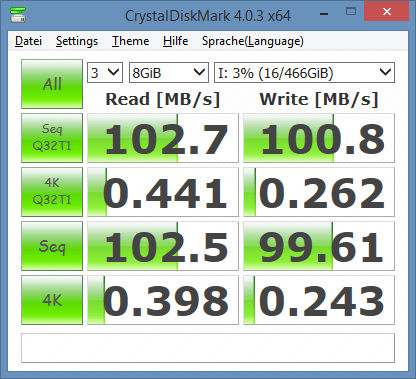Select the 4K write value 0.243
Viewport: 416px width, 379px height.
click(x=319, y=300)
